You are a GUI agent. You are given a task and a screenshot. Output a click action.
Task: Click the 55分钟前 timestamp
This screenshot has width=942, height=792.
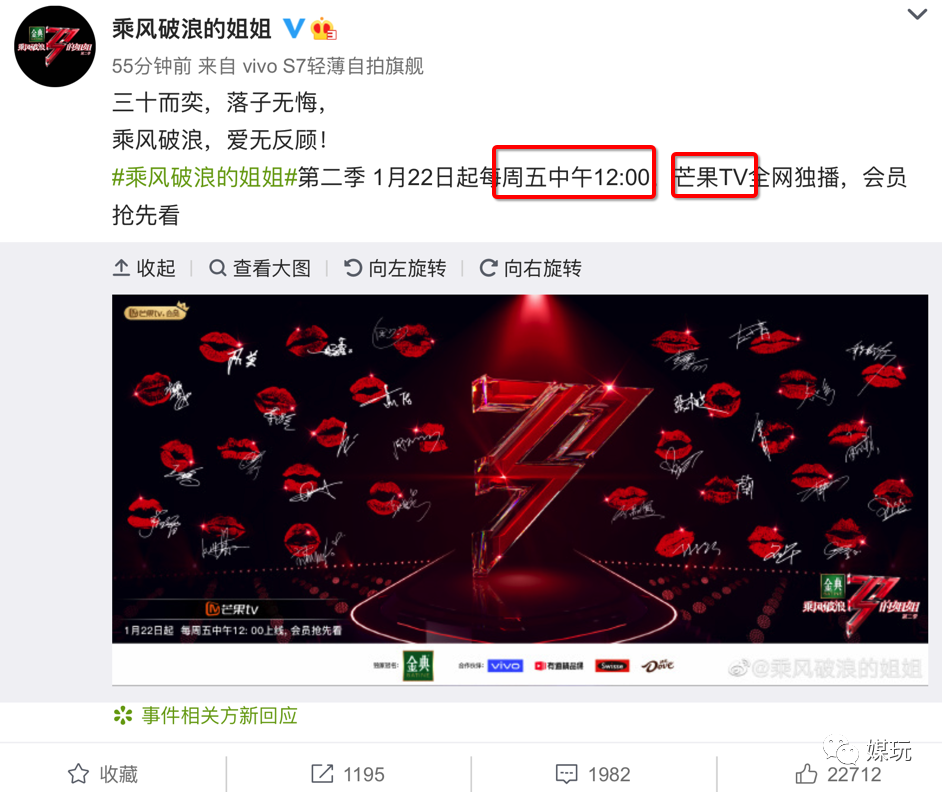[151, 66]
